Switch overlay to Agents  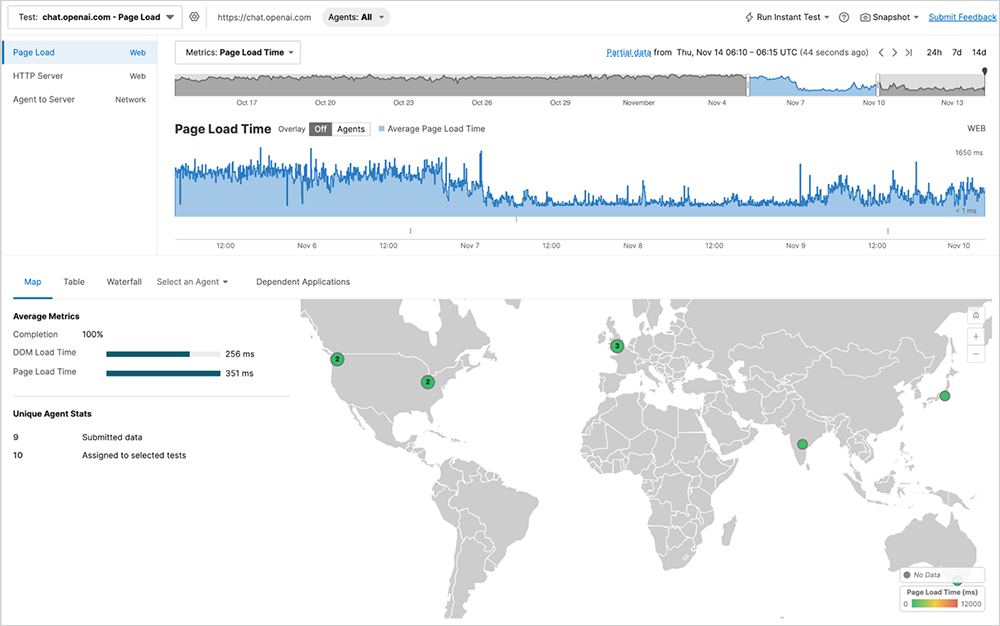(350, 129)
